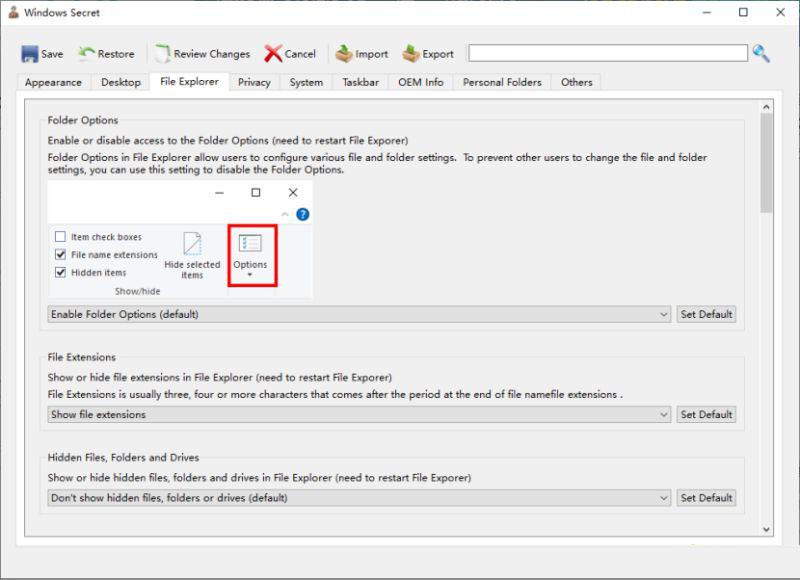Click the Export toolbar button
The height and width of the screenshot is (580, 800).
[428, 54]
